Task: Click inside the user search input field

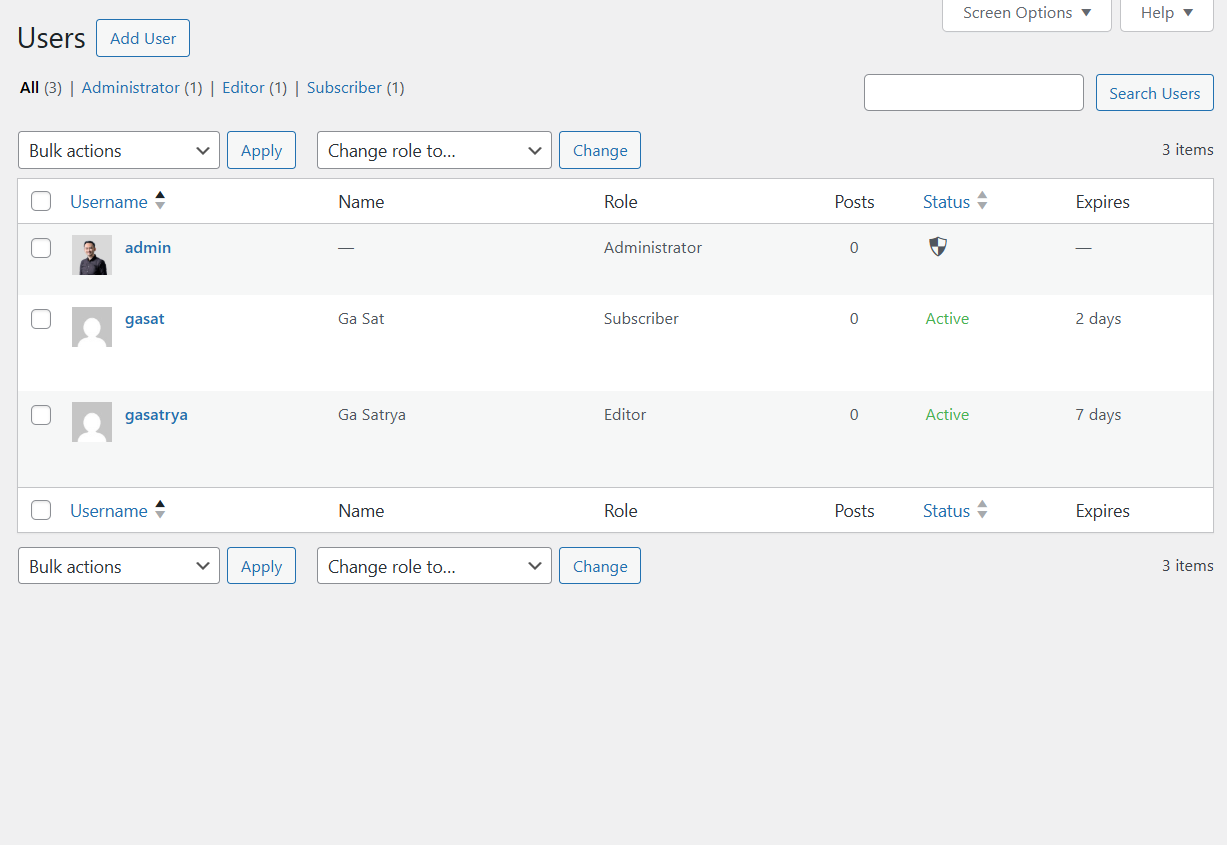Action: coord(973,92)
